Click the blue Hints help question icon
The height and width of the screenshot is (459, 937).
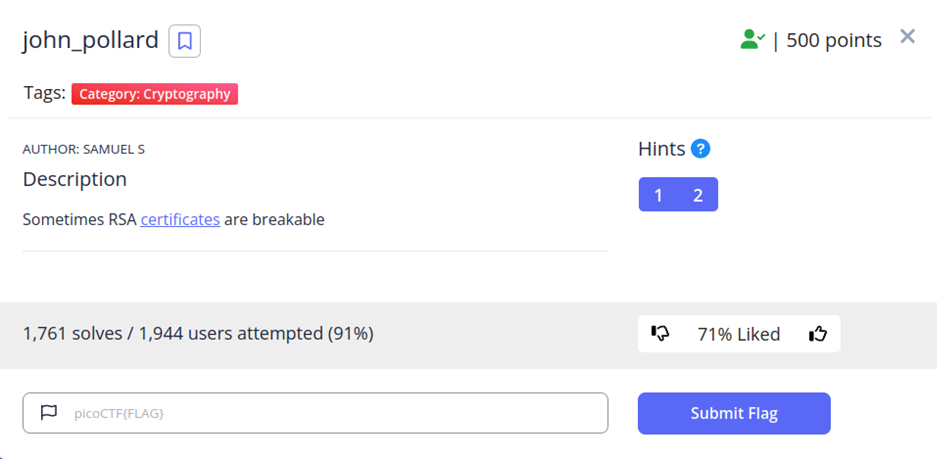point(700,149)
